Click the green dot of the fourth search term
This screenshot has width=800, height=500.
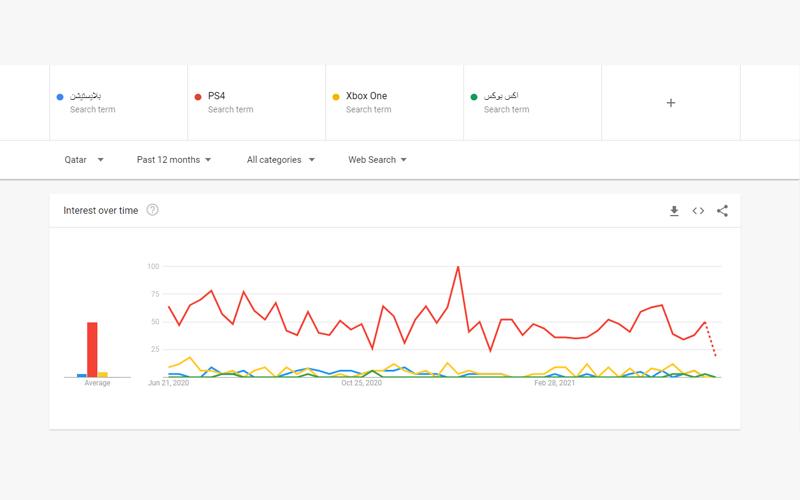474,96
